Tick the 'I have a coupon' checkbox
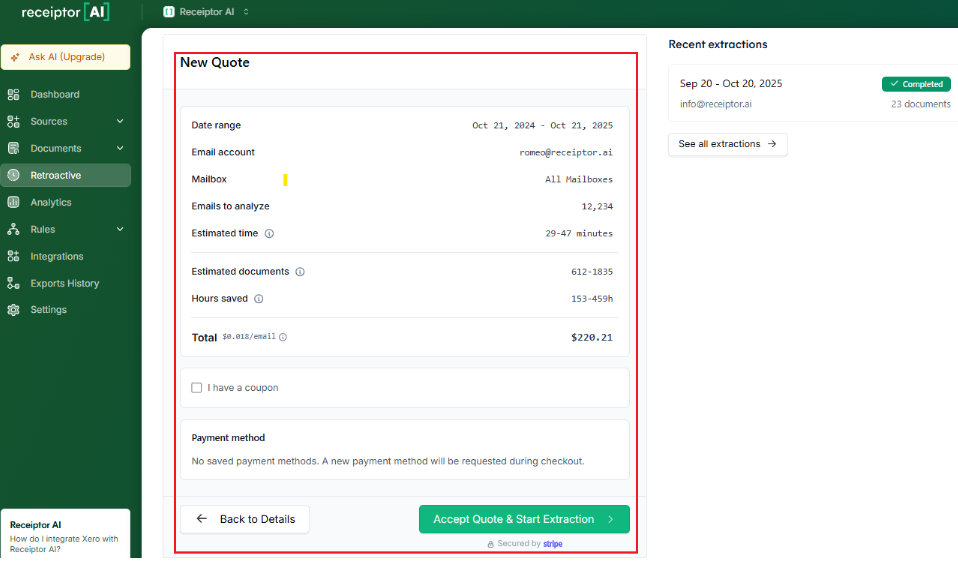The image size is (958, 563). [197, 388]
